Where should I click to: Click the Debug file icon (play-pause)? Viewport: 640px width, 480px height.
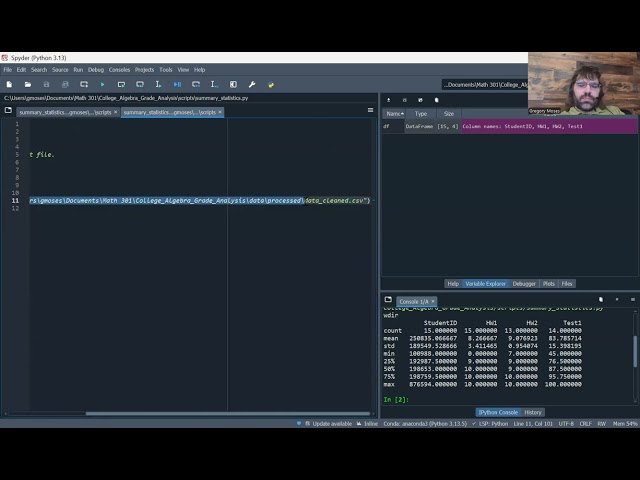coord(178,84)
